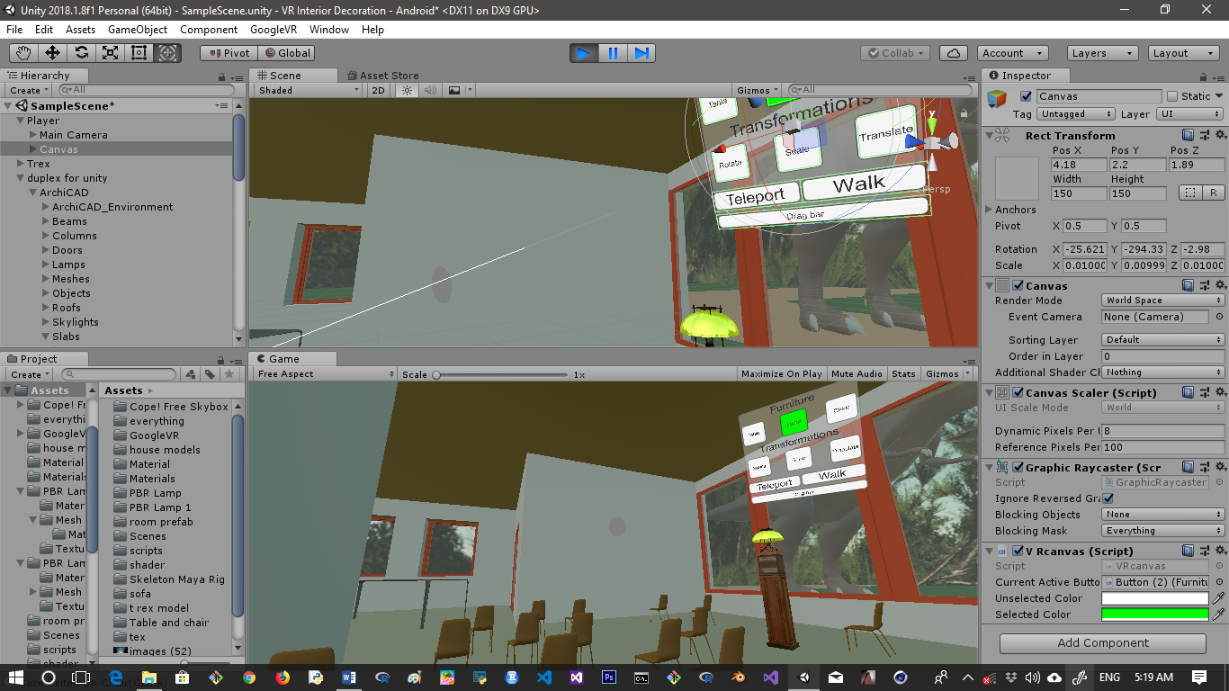Open Canvas component gear settings menu

[x=1220, y=285]
